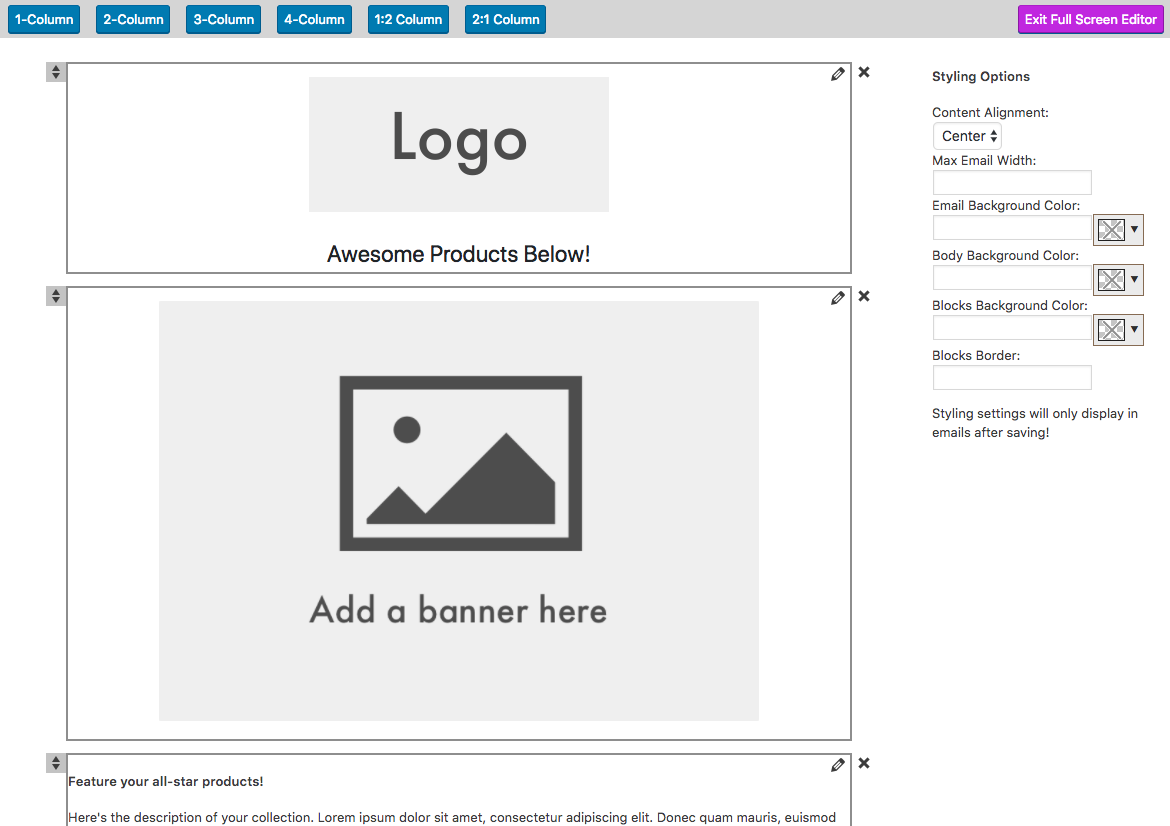The image size is (1170, 826).
Task: Add a 1:2 Column block
Action: 408,19
